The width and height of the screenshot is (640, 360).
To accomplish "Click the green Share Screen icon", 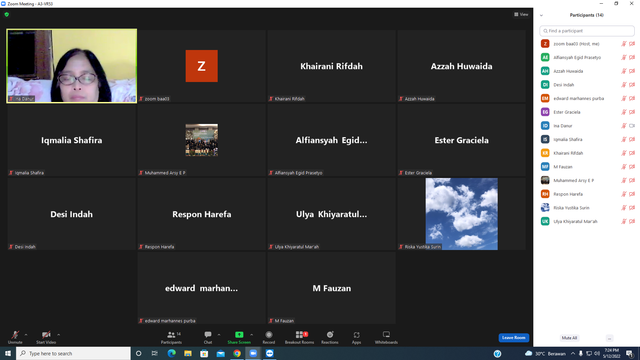I will tap(239, 335).
